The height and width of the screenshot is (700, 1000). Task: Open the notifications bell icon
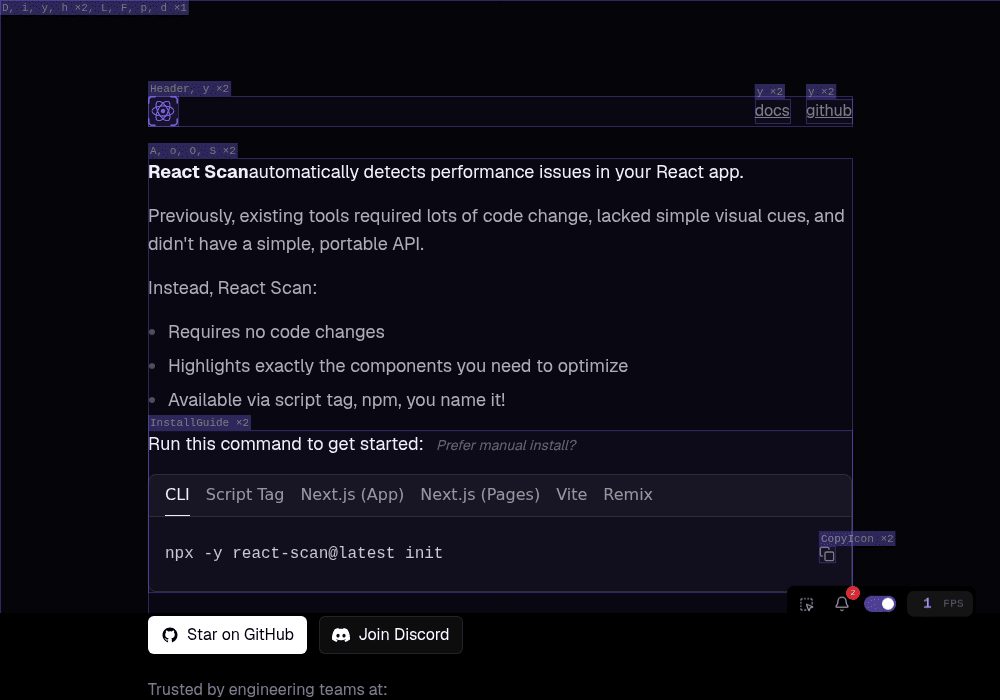point(842,604)
